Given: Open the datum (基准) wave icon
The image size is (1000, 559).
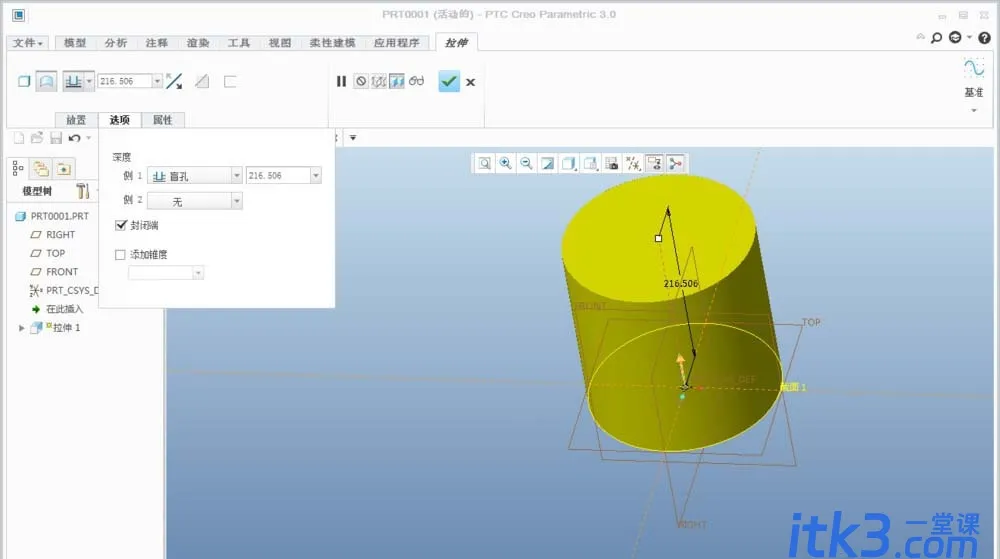Looking at the screenshot, I should [x=973, y=68].
